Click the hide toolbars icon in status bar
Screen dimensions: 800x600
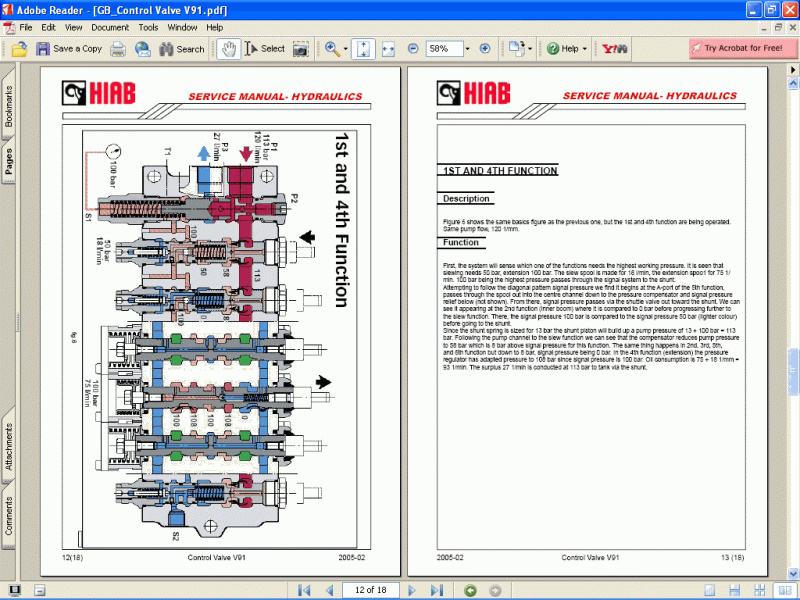[x=40, y=590]
